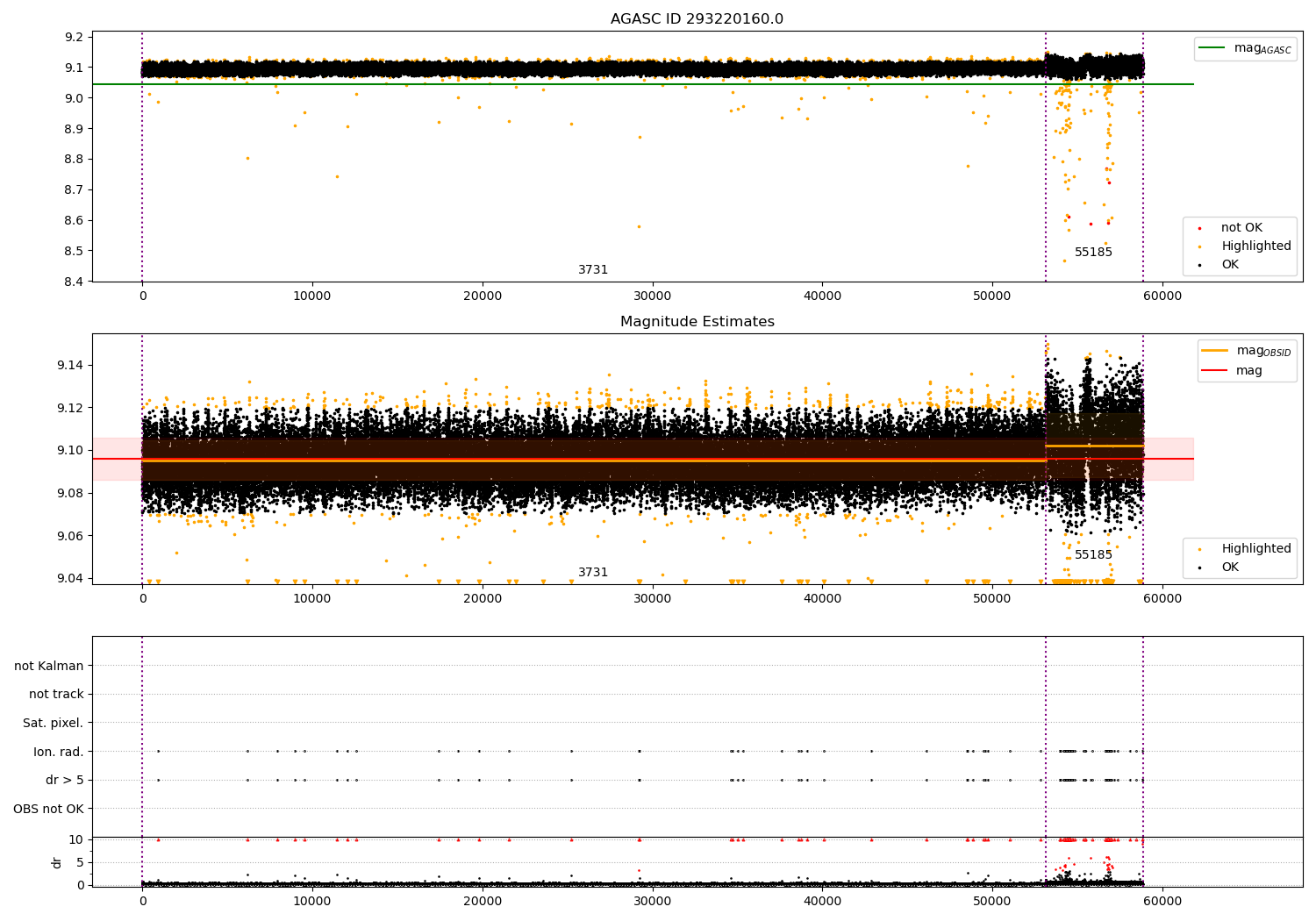This screenshot has width=1316, height=921.
Task: Click the '9.10' y-axis tick label
Action: [x=72, y=451]
